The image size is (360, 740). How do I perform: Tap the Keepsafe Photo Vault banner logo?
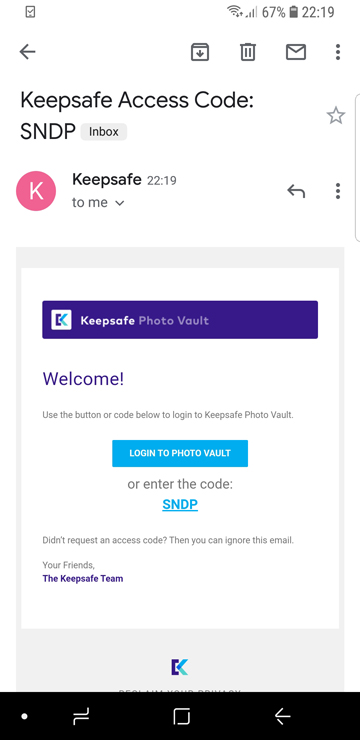[x=61, y=320]
